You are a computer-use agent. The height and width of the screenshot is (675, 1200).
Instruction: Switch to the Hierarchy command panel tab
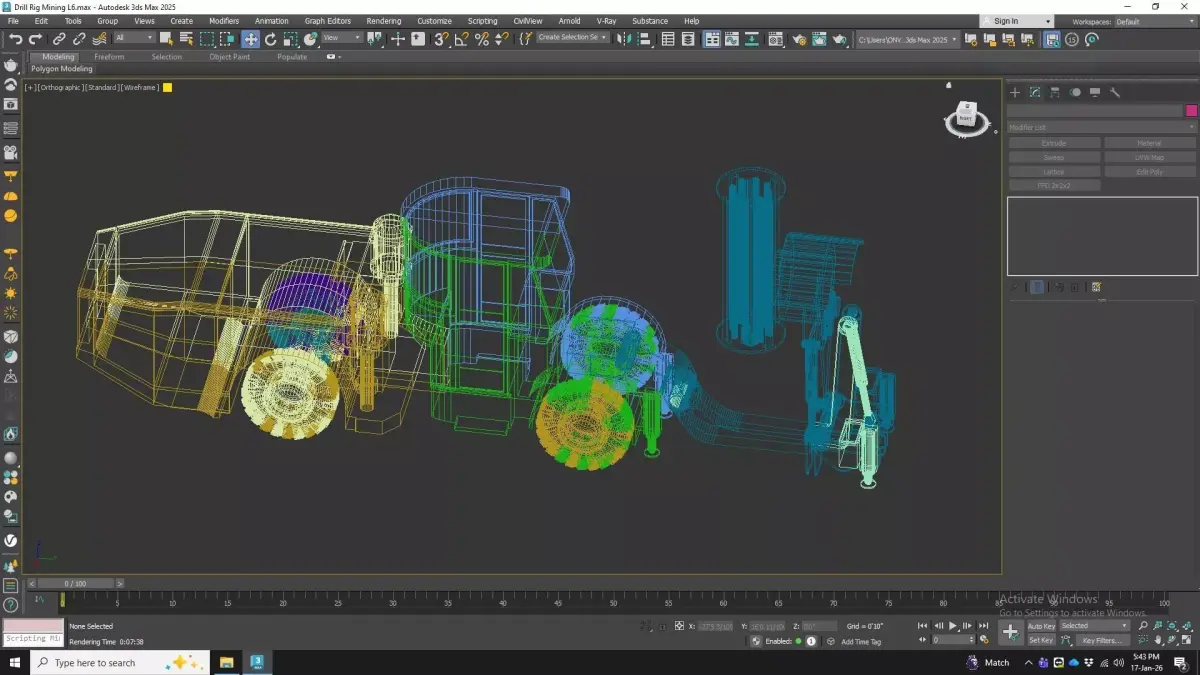(1055, 92)
